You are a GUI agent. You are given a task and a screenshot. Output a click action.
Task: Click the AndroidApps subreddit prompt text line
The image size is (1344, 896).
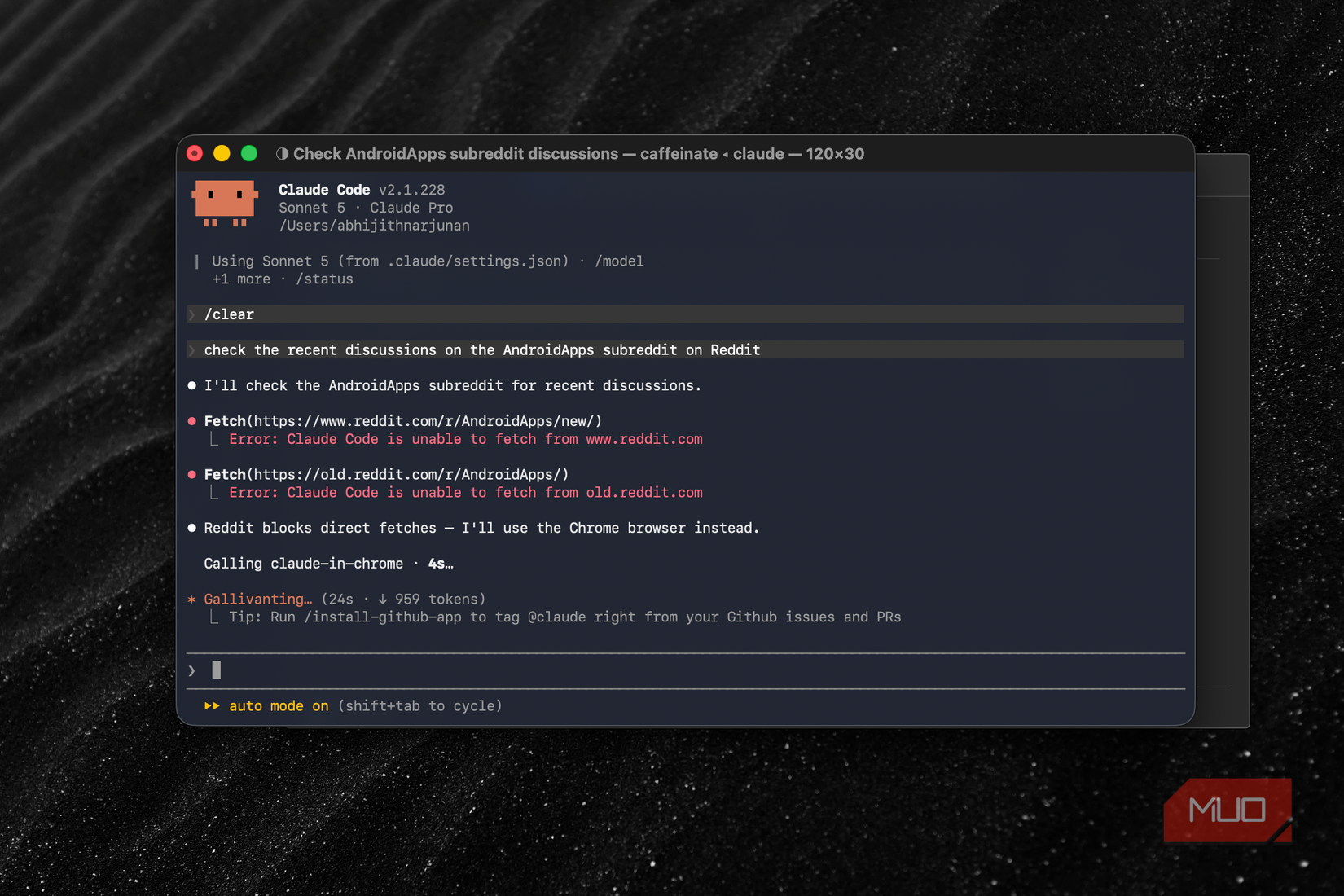(686, 350)
